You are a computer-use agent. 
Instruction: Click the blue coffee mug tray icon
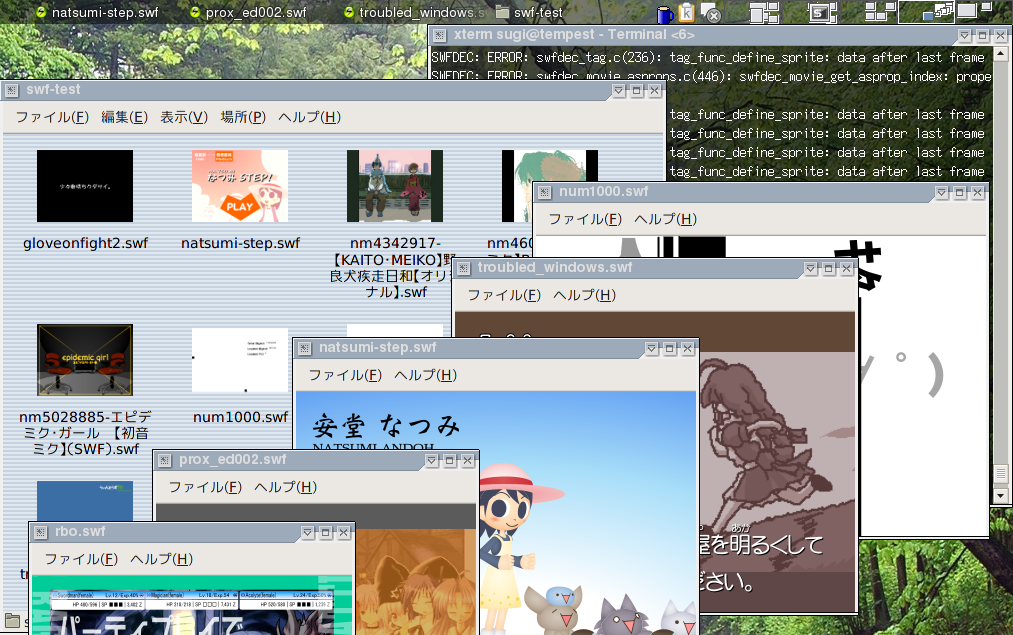pyautogui.click(x=665, y=13)
